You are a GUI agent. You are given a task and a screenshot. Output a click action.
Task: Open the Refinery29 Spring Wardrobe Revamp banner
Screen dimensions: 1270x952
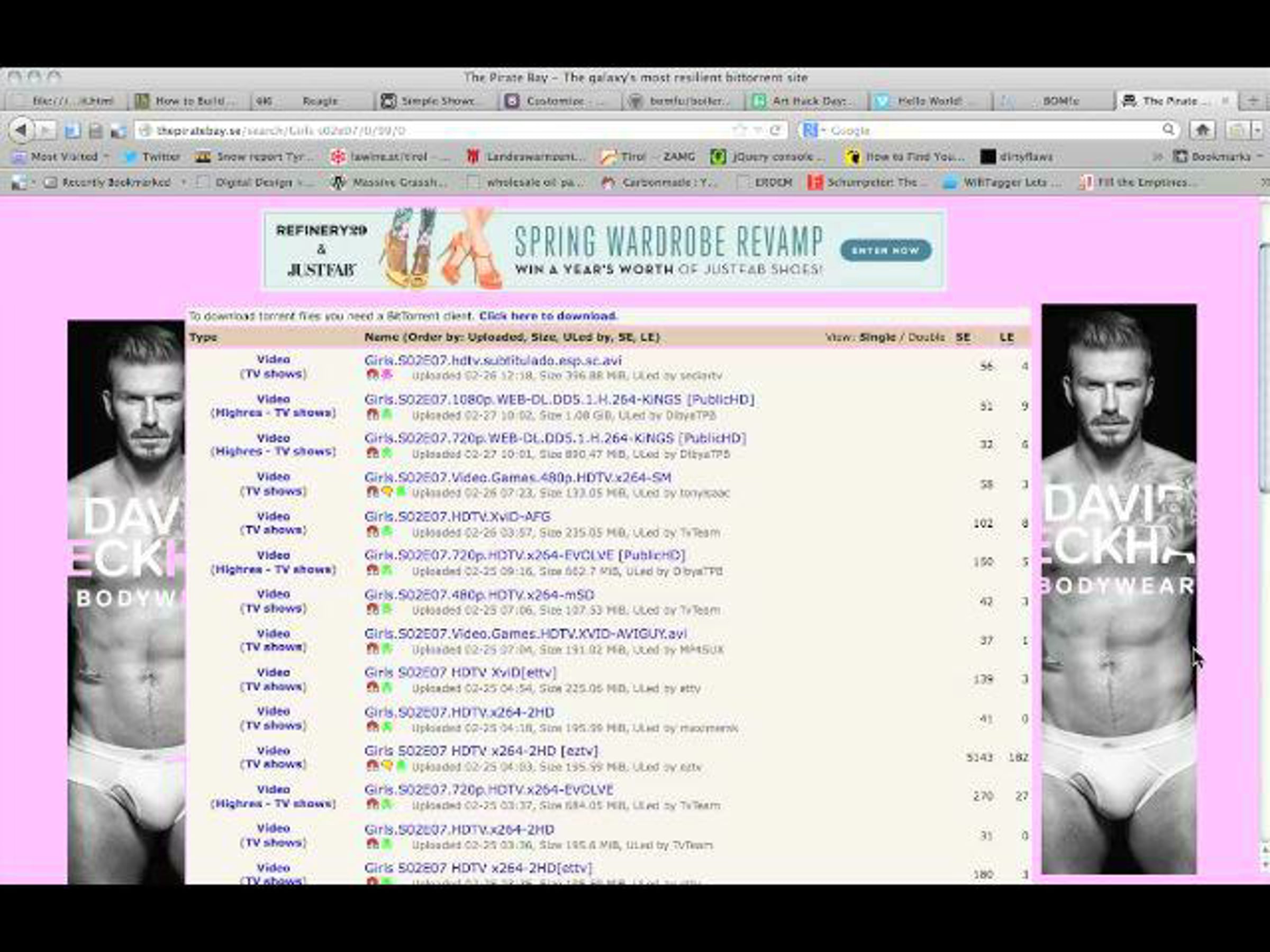click(604, 250)
